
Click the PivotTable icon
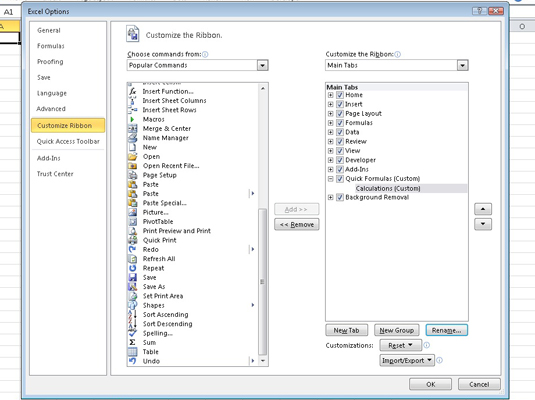[132, 222]
